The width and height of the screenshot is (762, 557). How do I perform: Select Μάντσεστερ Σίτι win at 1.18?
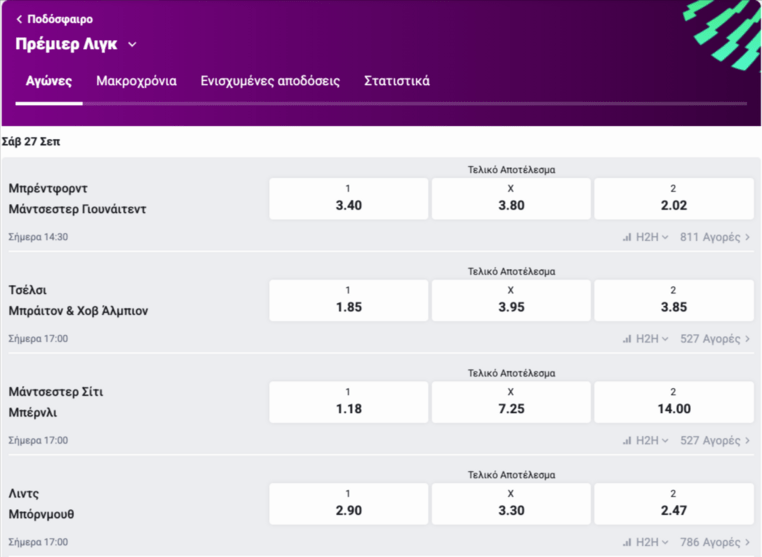coord(348,401)
